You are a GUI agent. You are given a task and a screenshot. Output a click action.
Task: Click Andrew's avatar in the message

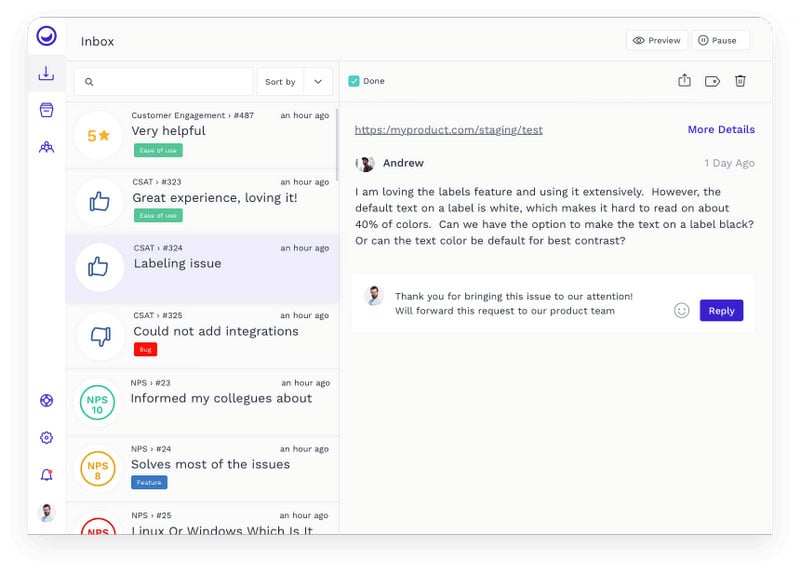[x=365, y=164]
